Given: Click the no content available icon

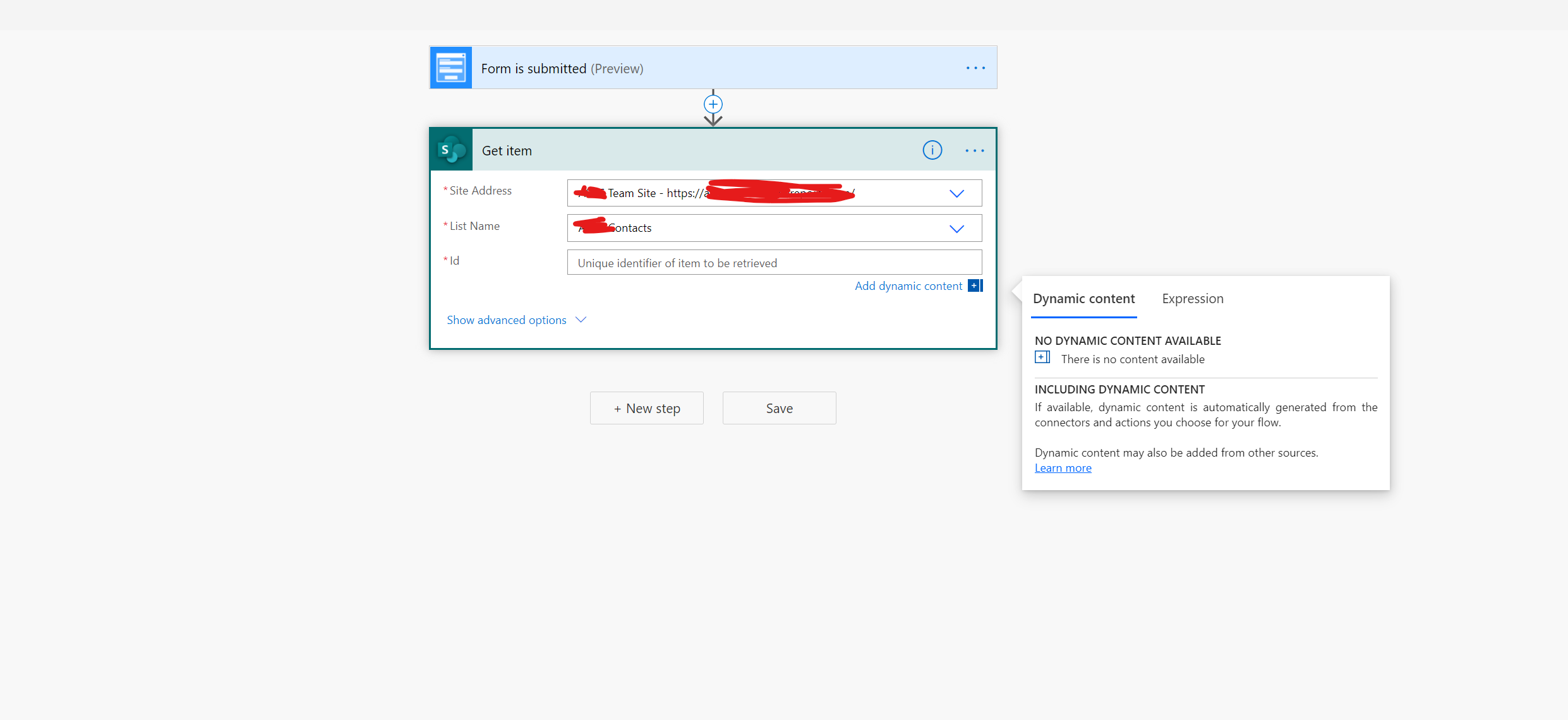Looking at the screenshot, I should pos(1042,358).
